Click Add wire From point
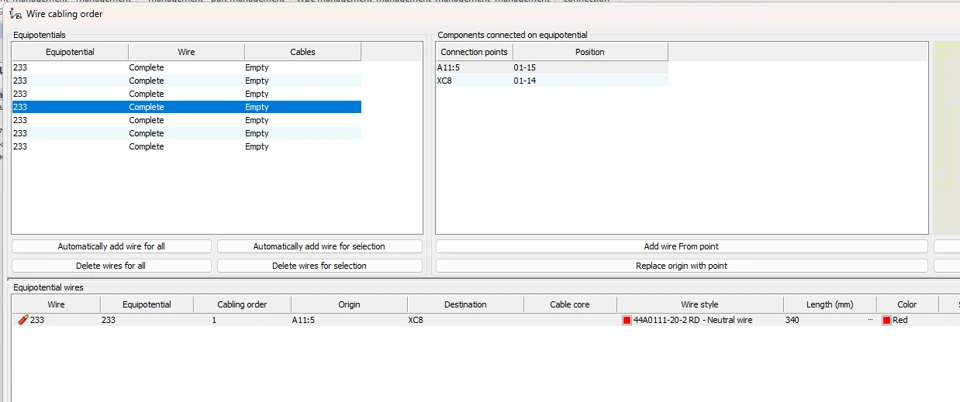Viewport: 960px width, 402px height. [681, 247]
